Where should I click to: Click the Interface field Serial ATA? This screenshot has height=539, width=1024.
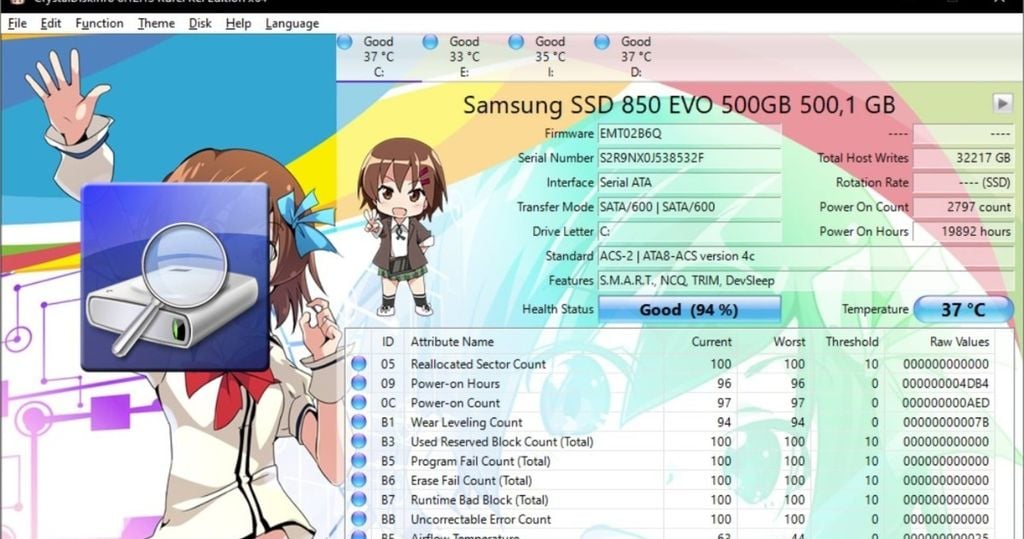(690, 182)
